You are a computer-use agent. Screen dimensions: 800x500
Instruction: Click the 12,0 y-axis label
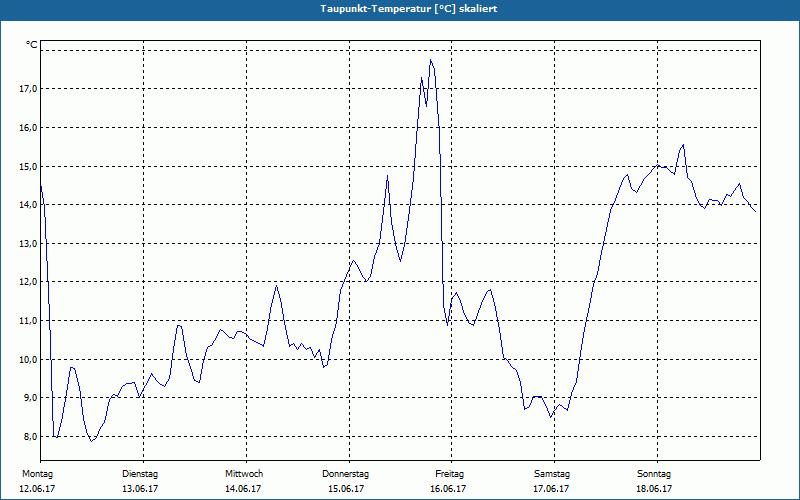(x=29, y=282)
